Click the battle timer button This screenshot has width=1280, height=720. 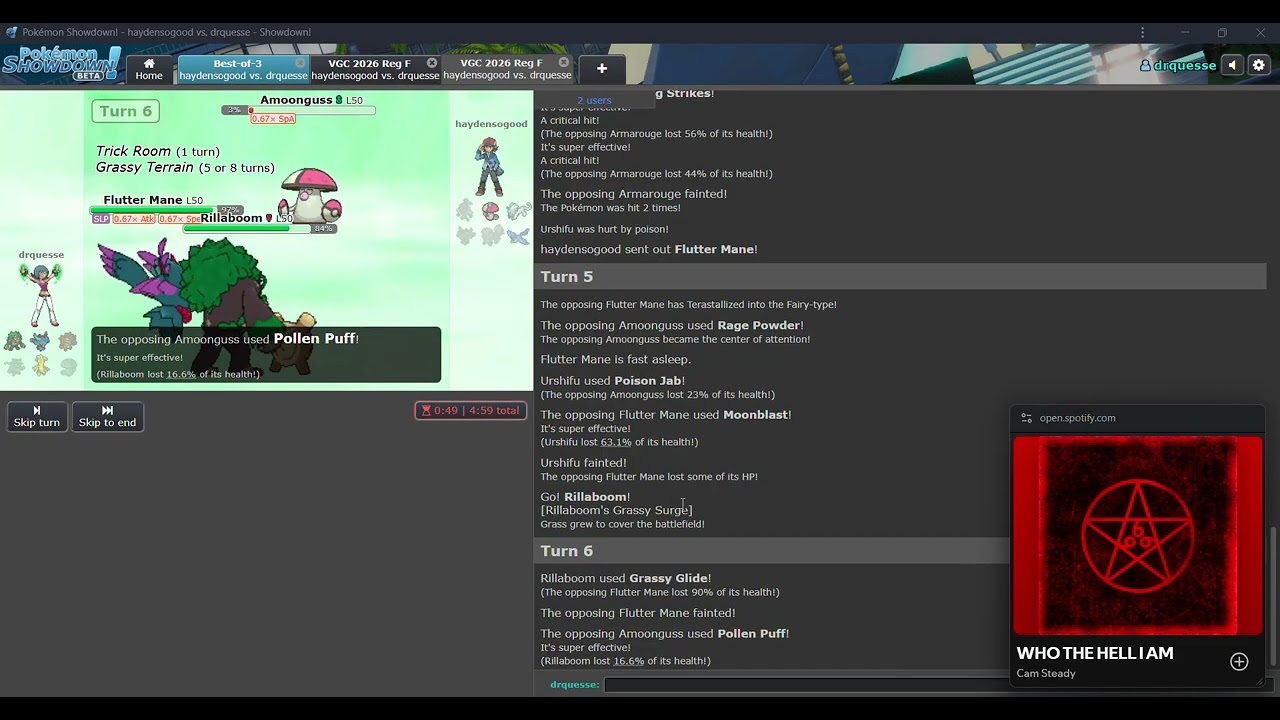pos(471,410)
